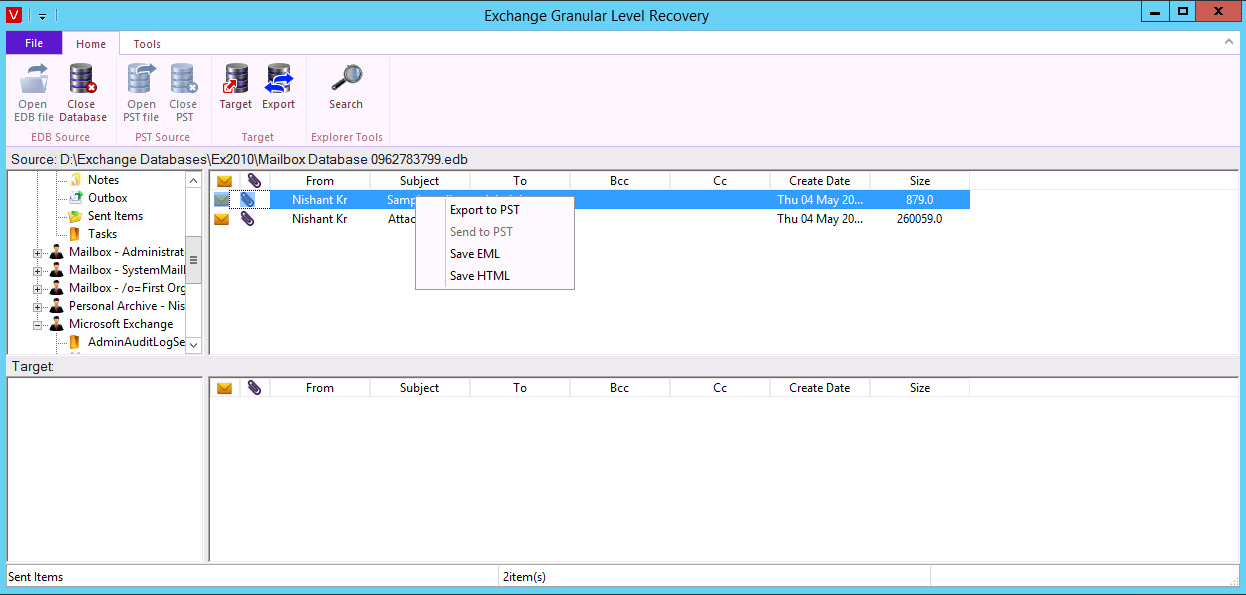Viewport: 1246px width, 595px height.
Task: Select the Notes folder in tree
Action: tap(103, 180)
